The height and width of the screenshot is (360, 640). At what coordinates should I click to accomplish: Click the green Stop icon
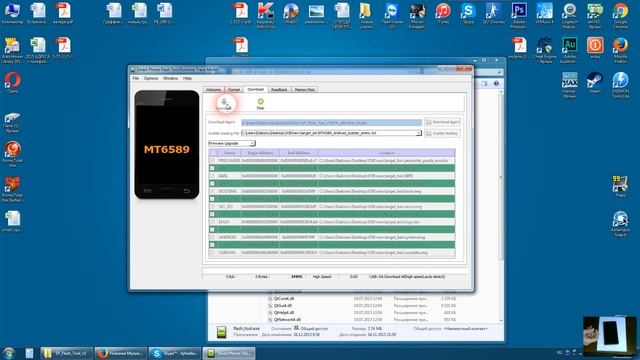[x=260, y=103]
